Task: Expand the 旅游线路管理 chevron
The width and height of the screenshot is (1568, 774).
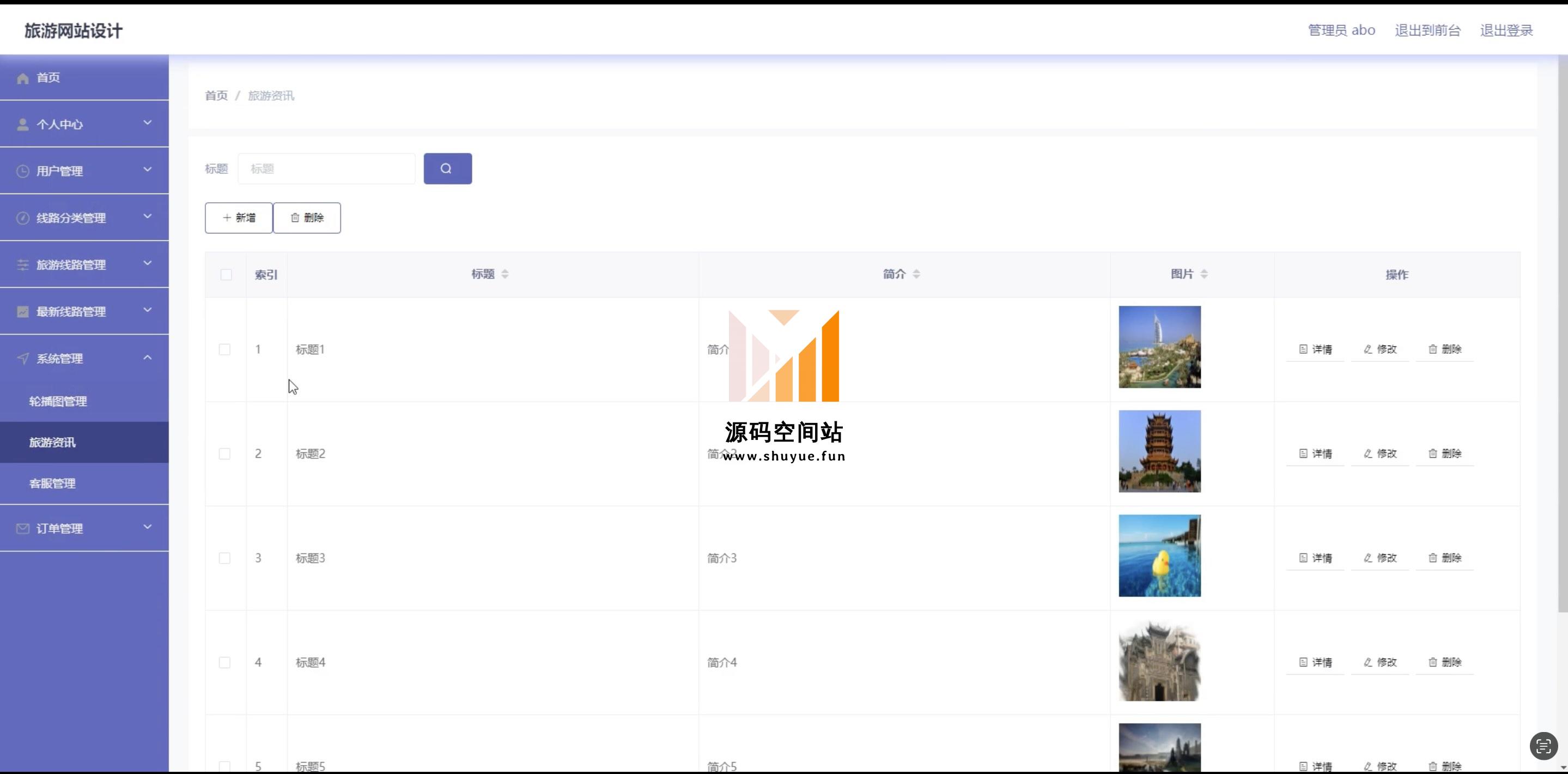Action: click(x=147, y=263)
